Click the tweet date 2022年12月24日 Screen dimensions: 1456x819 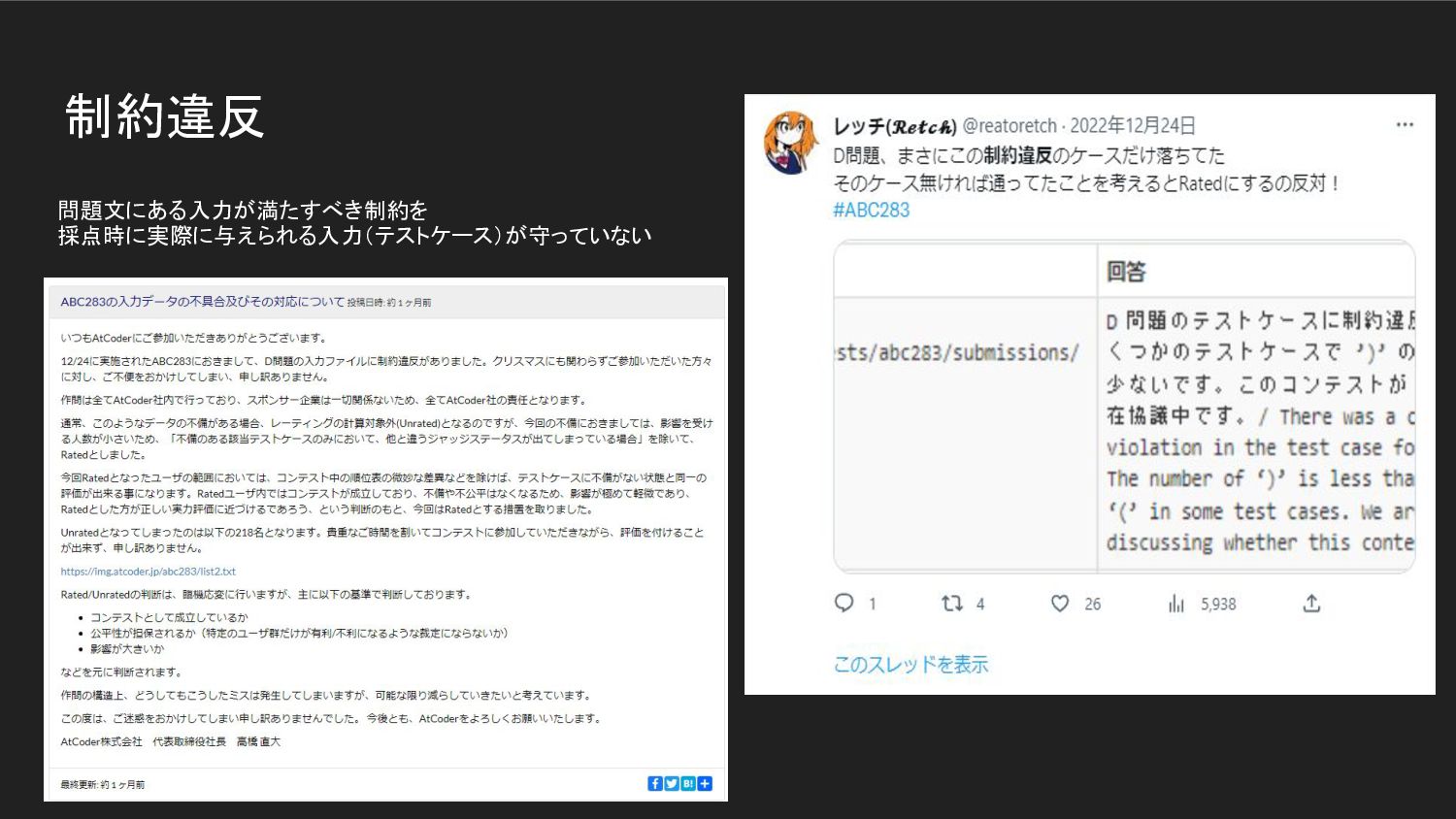point(1133,126)
